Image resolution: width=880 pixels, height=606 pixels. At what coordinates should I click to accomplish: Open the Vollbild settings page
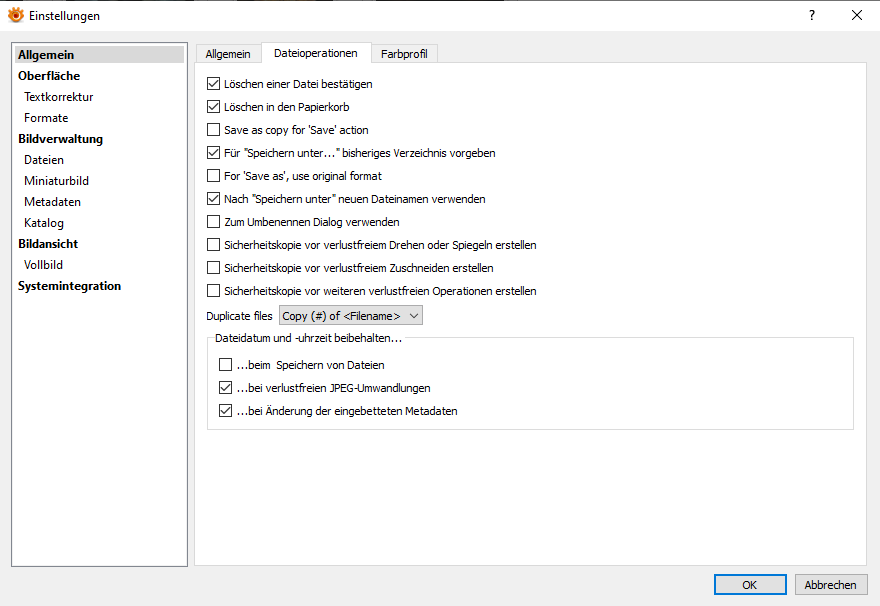pyautogui.click(x=43, y=265)
